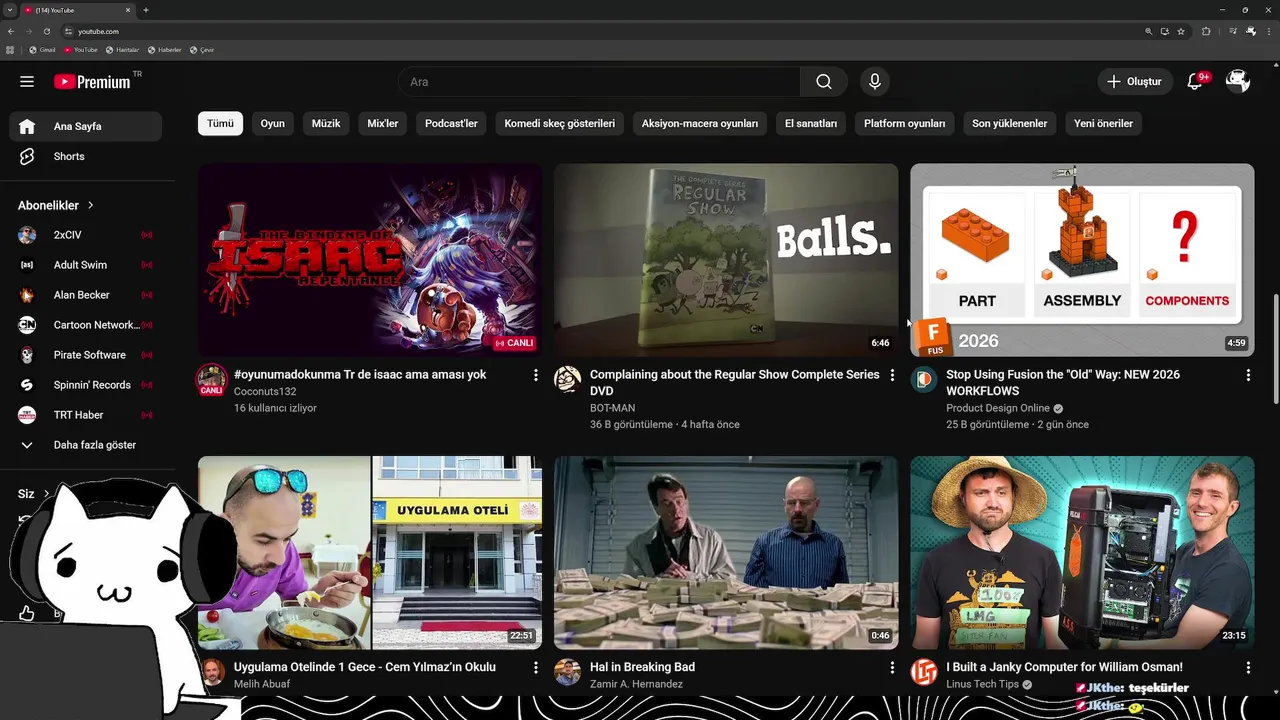Open the Breaking Bad money thumbnail
The height and width of the screenshot is (720, 1280).
726,553
